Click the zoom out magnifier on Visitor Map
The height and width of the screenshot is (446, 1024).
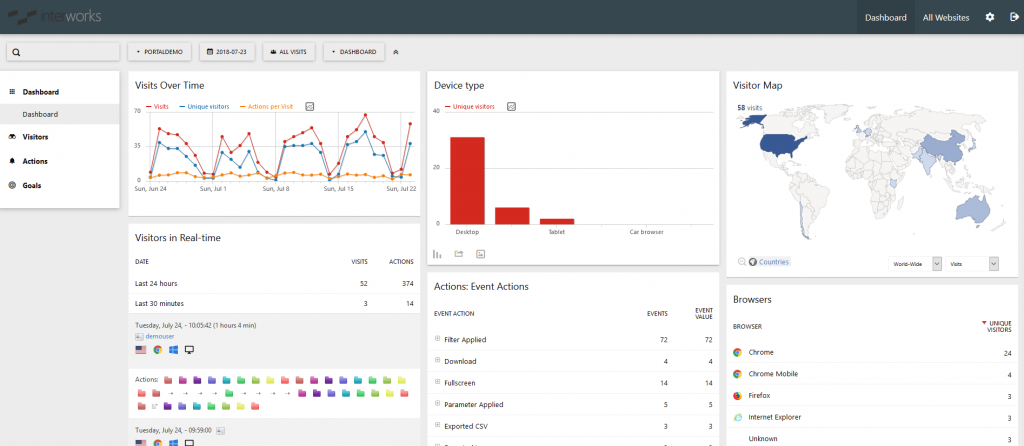tap(742, 262)
